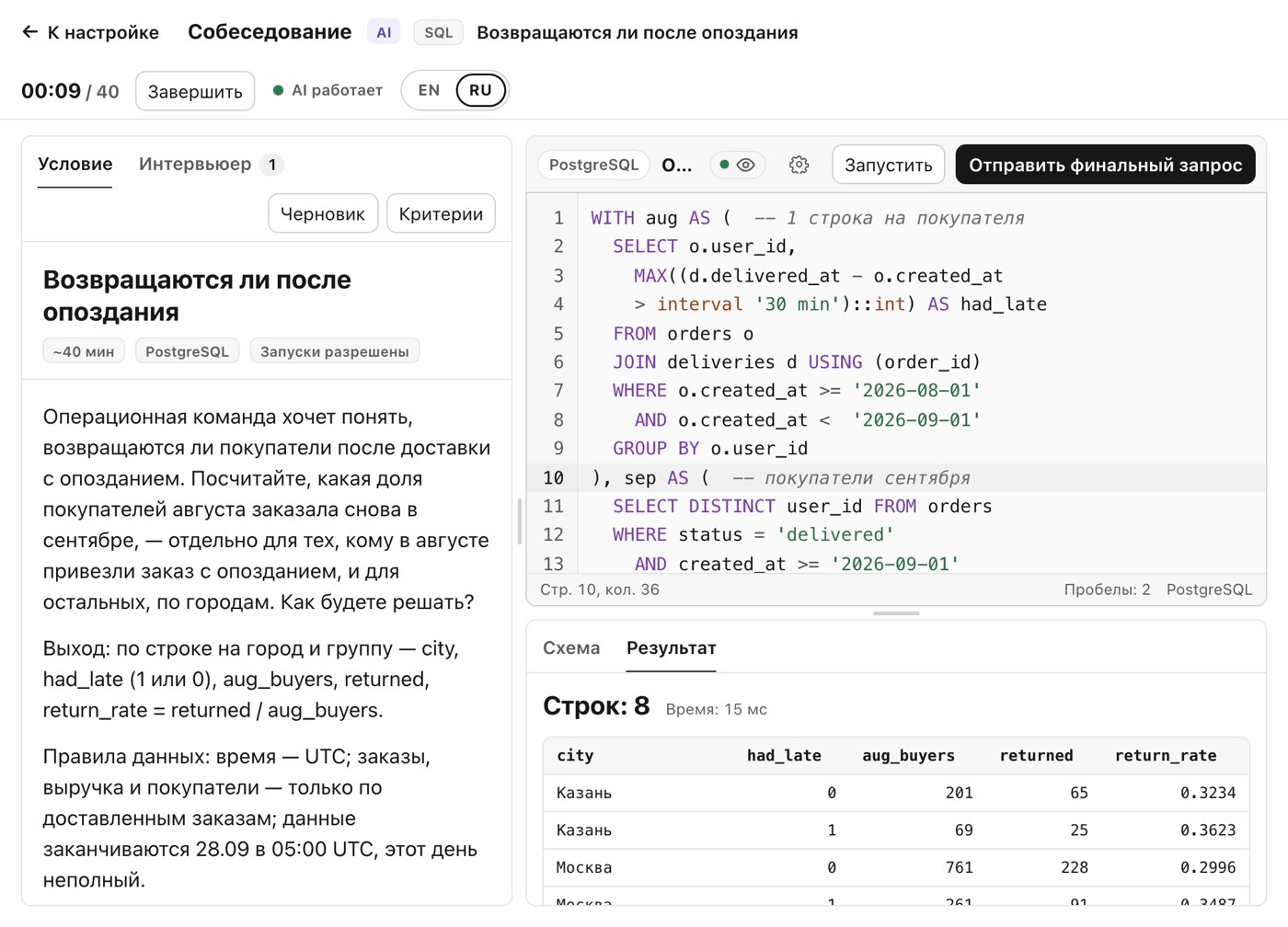Click 'Запуски разрешены' tag

(x=334, y=351)
